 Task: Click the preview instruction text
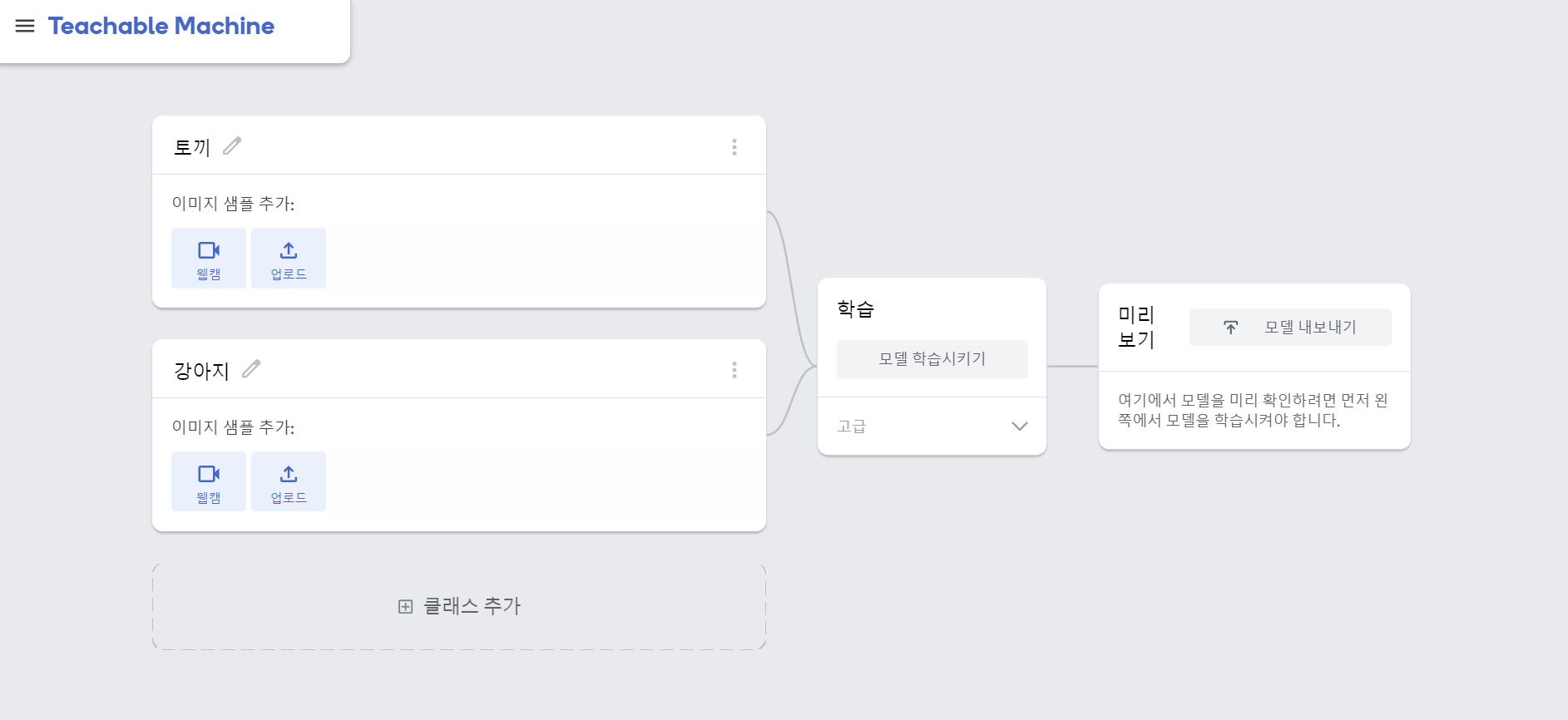pos(1253,410)
